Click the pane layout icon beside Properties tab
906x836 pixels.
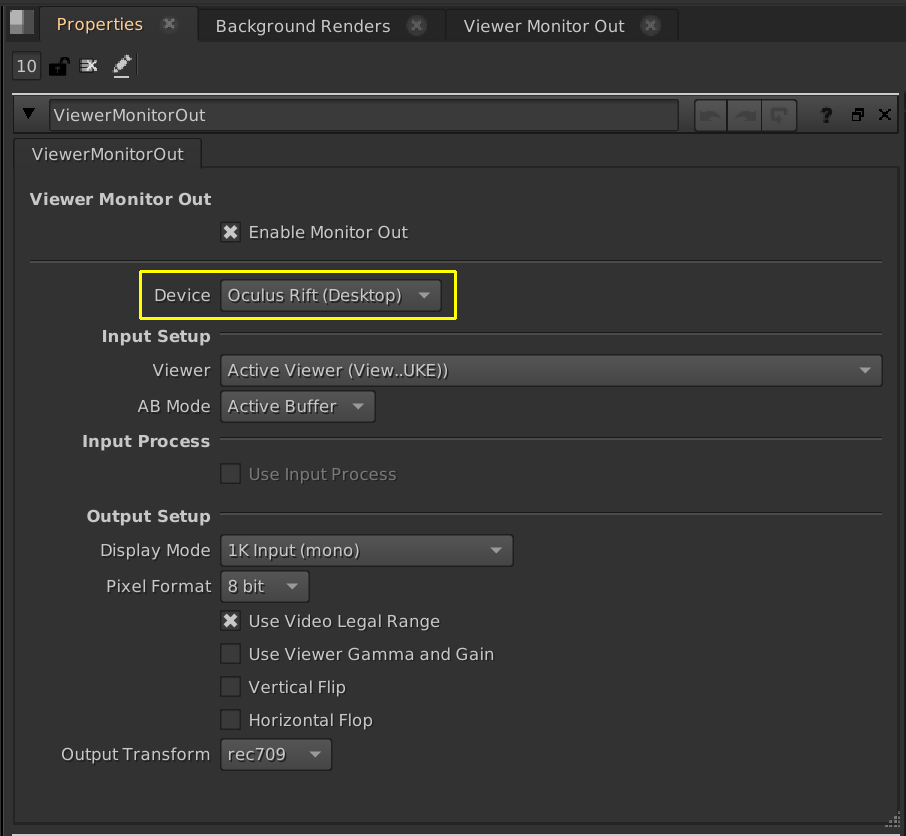pos(21,23)
